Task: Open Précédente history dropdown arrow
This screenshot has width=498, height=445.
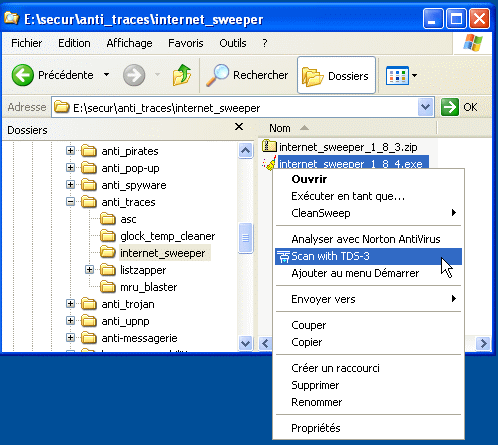Action: coord(107,75)
